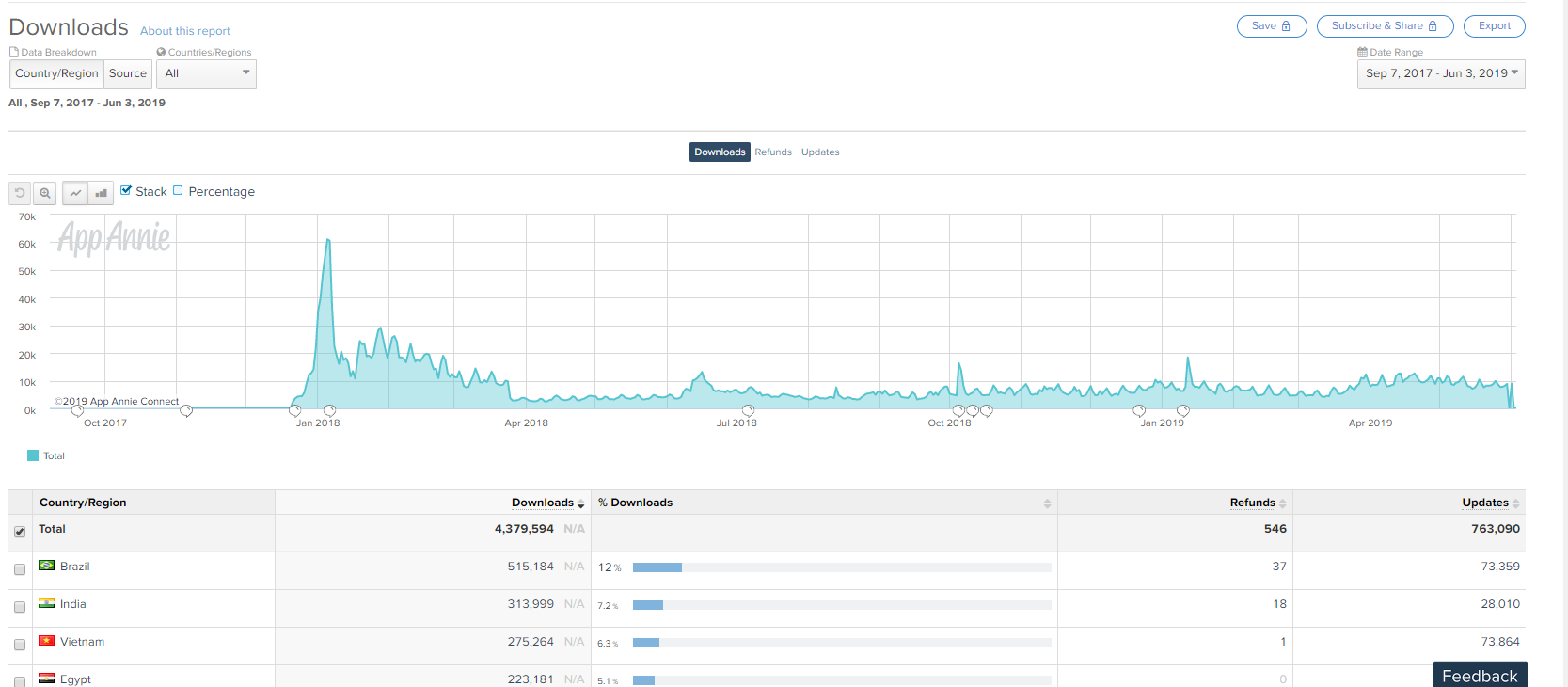Image resolution: width=1568 pixels, height=687 pixels.
Task: Uncheck the Stack checkbox
Action: tap(126, 190)
